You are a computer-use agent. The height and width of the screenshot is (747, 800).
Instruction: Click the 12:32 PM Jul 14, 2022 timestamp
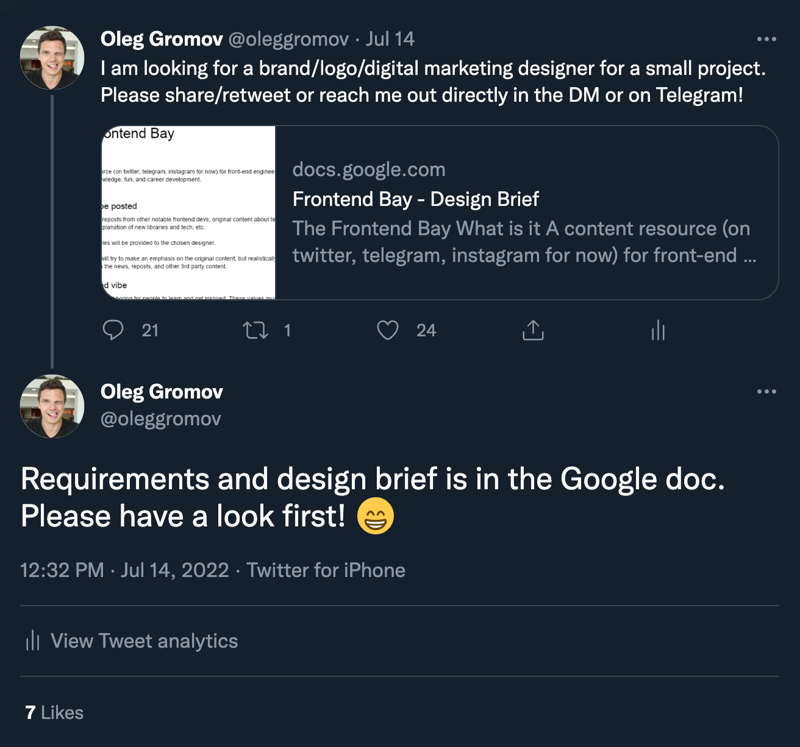(x=124, y=570)
